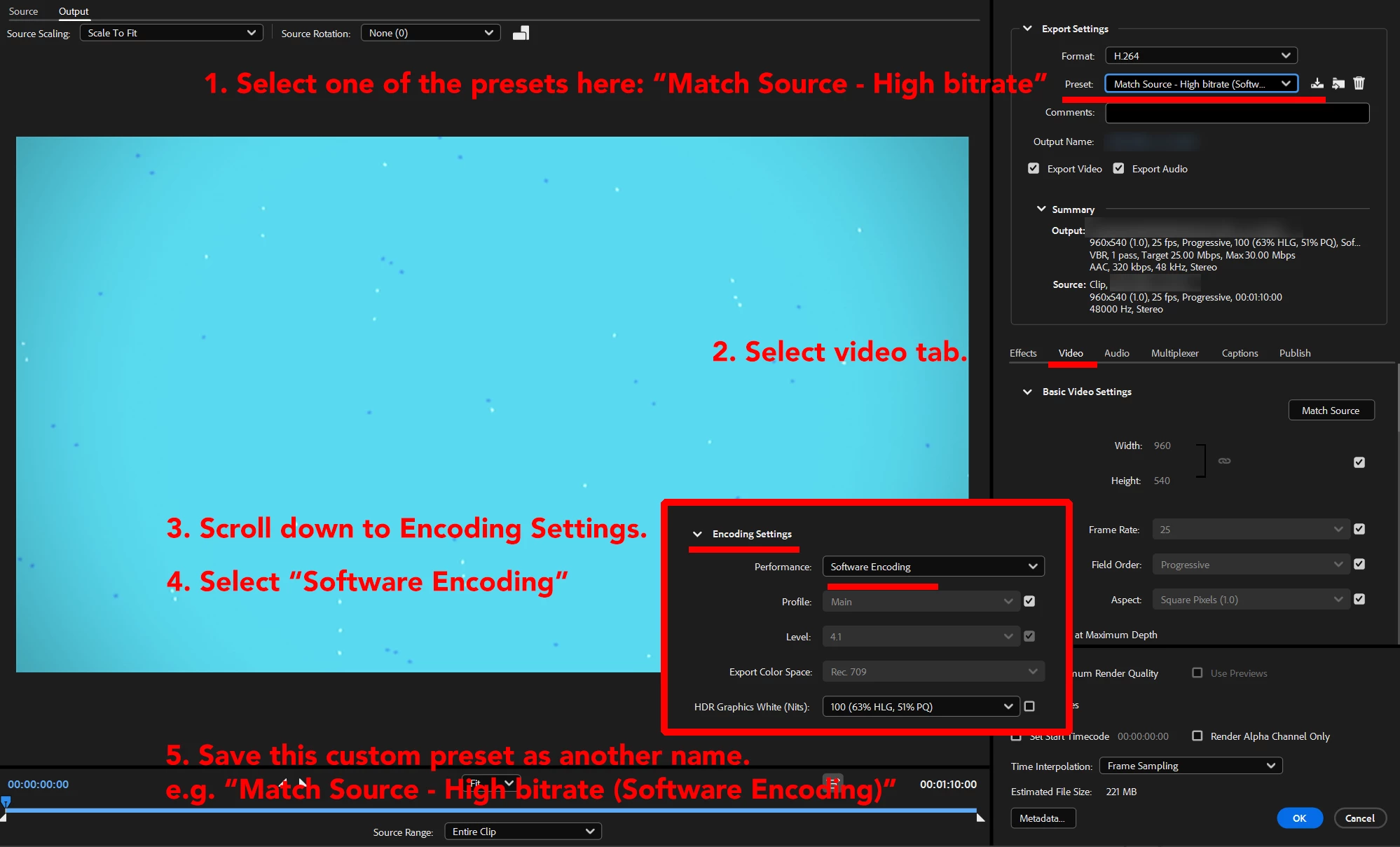Click the Comments input field
Image resolution: width=1400 pixels, height=847 pixels.
[x=1237, y=113]
